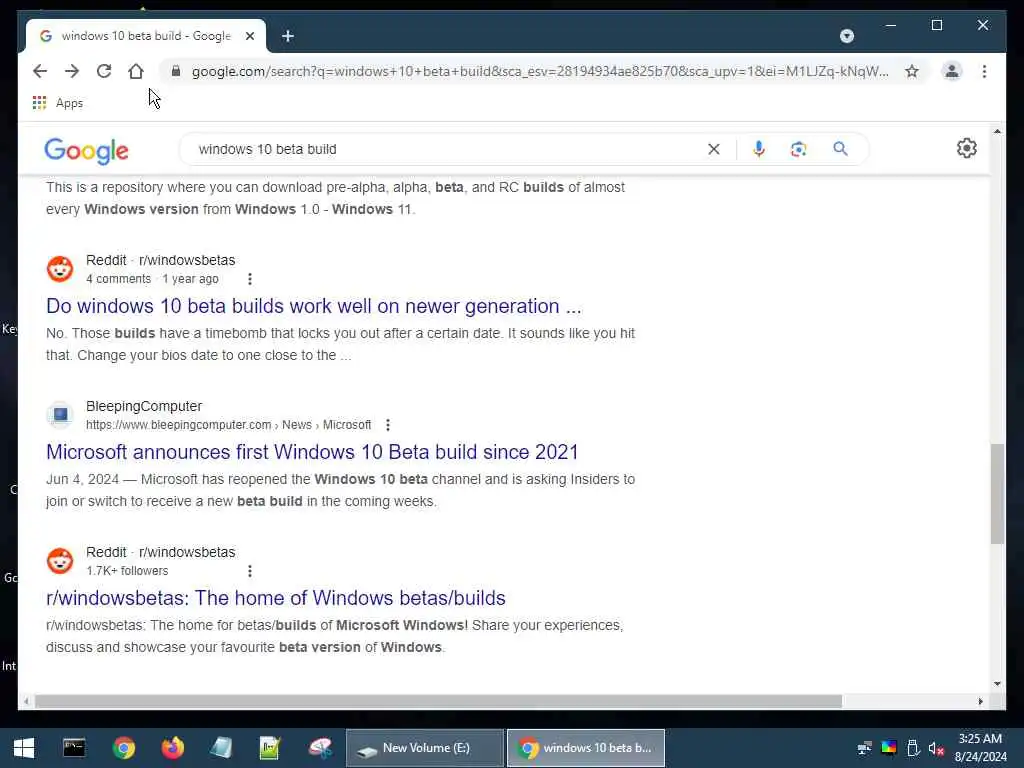Viewport: 1024px width, 768px height.
Task: Open more options for BleepingComputer result
Action: [x=388, y=425]
